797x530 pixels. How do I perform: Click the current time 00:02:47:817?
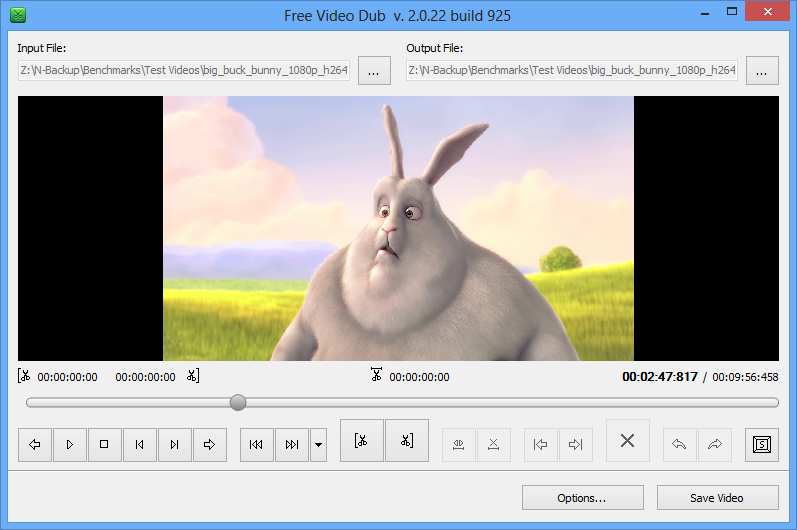pos(660,377)
